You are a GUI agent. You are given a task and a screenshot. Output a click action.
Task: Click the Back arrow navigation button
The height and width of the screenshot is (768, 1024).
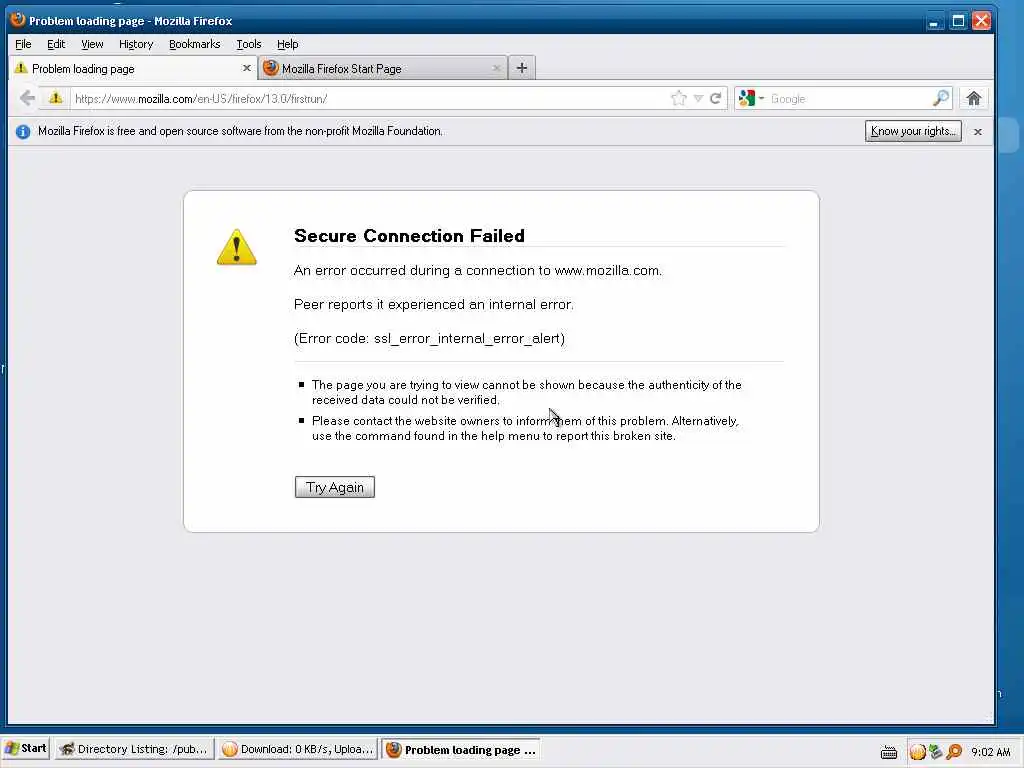(x=27, y=99)
